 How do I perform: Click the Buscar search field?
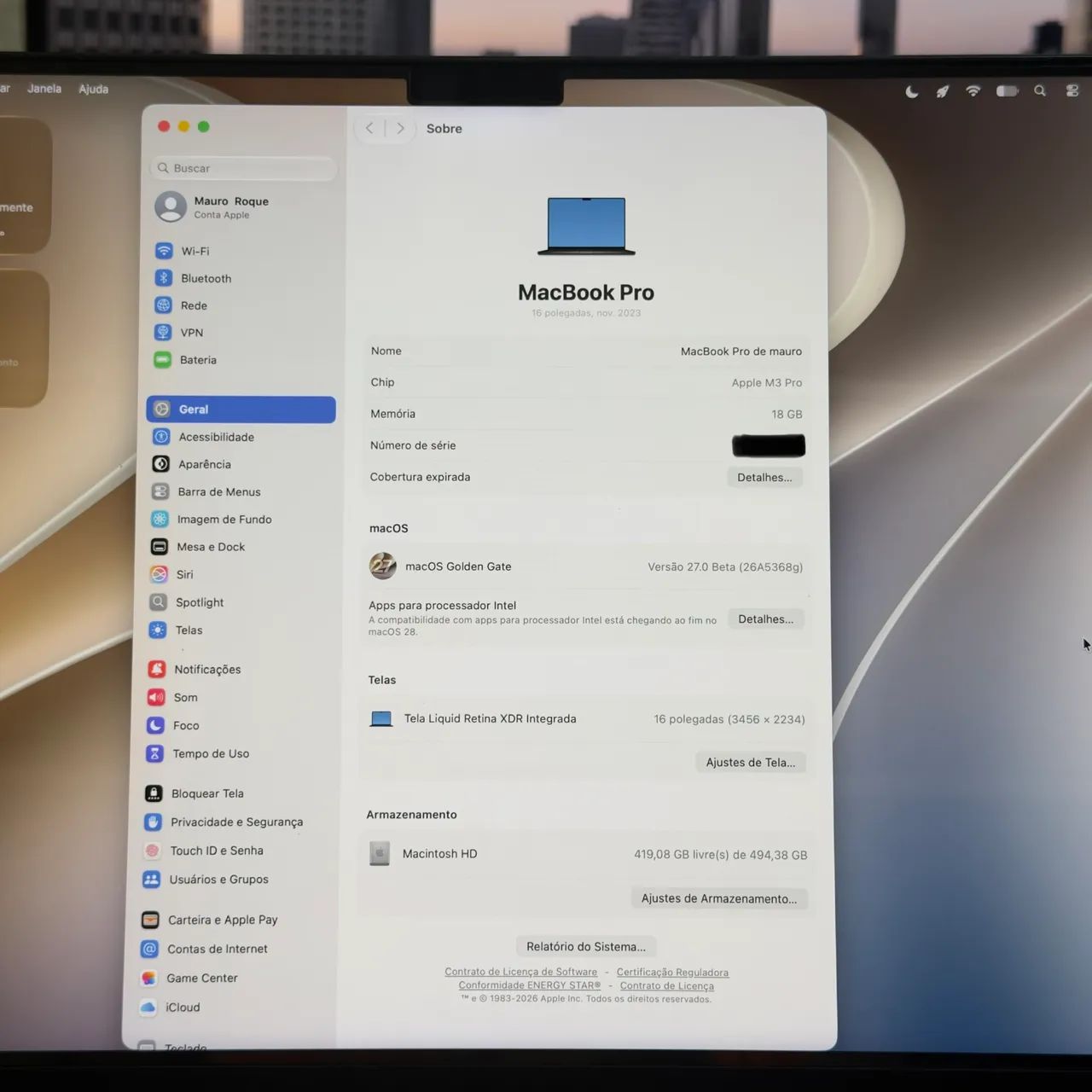pos(244,168)
